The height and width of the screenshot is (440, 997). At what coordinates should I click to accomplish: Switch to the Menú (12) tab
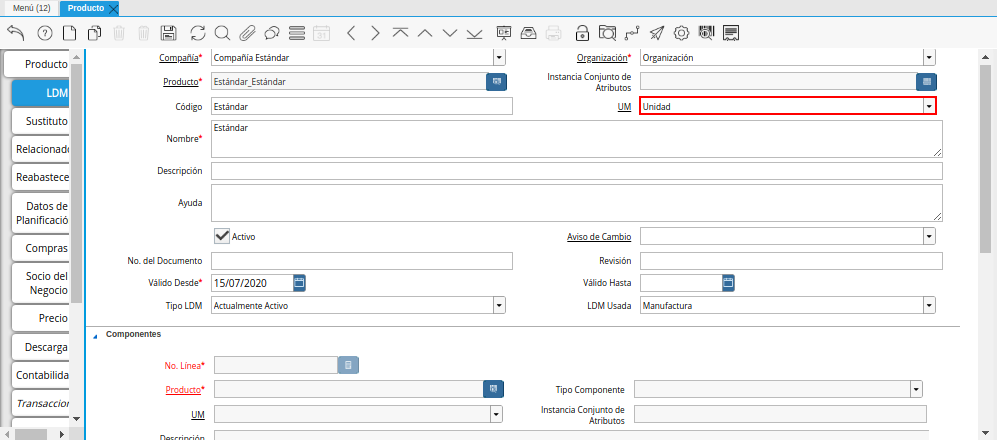tap(30, 8)
